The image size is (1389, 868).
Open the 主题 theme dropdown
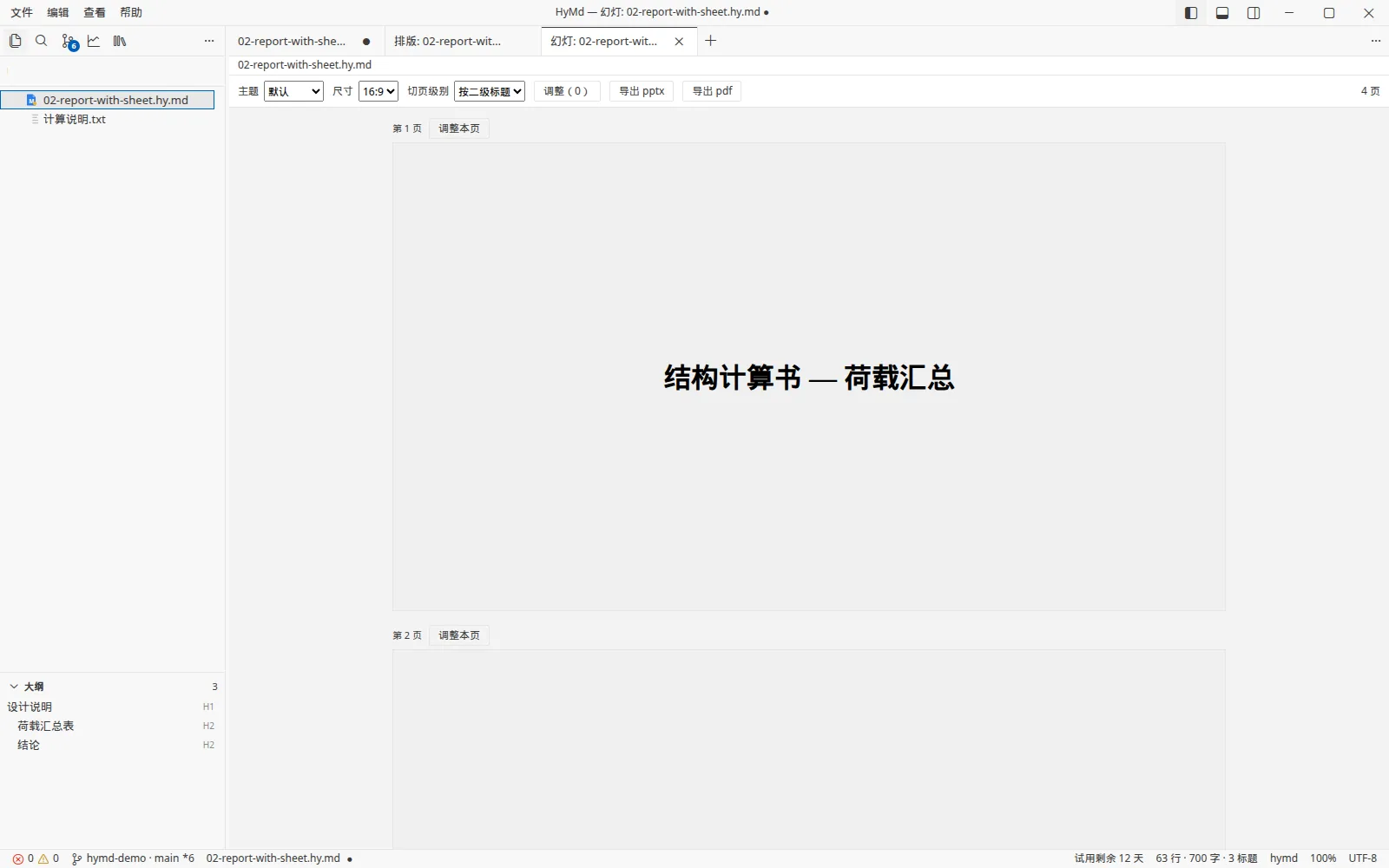[x=293, y=91]
